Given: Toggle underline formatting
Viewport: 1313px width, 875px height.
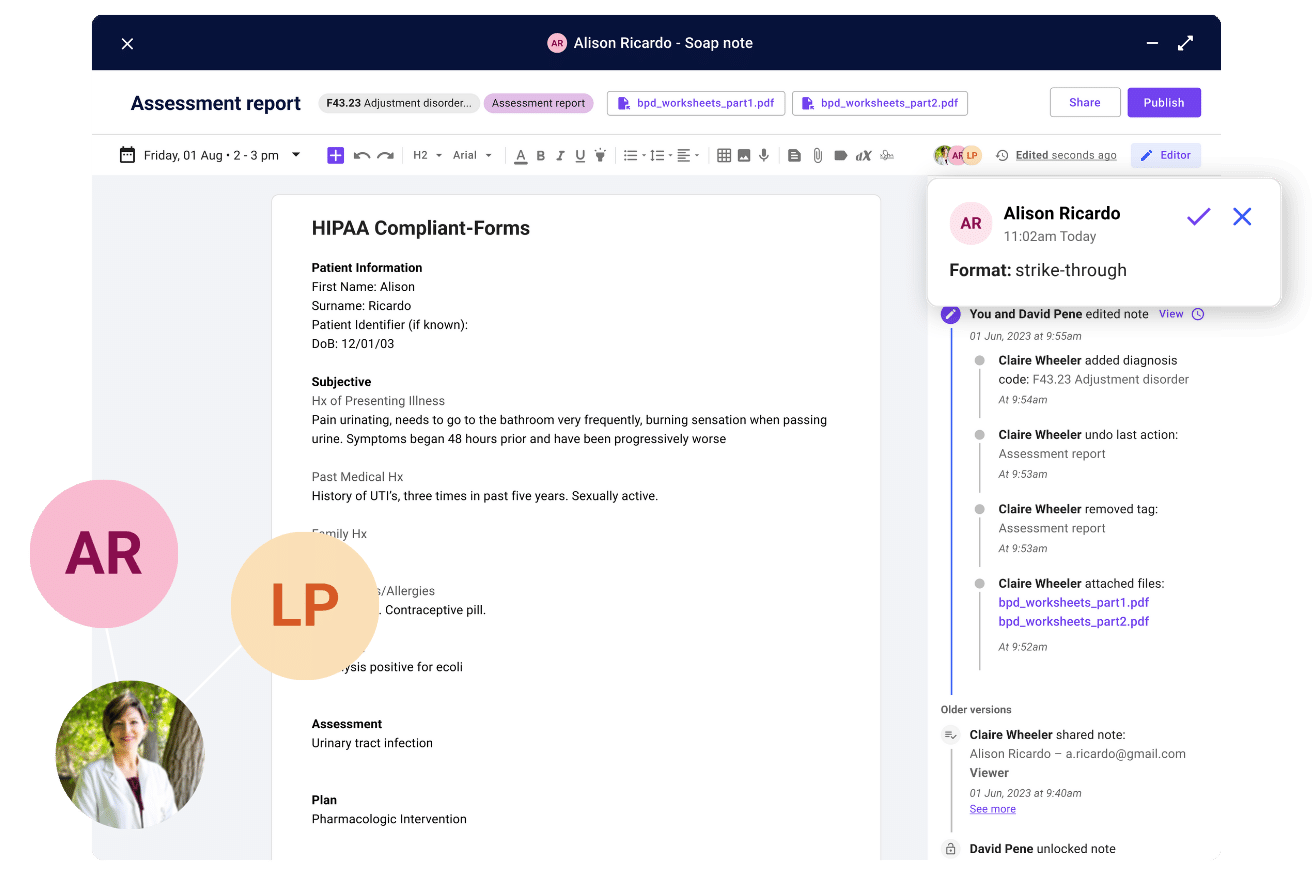Looking at the screenshot, I should [x=580, y=155].
